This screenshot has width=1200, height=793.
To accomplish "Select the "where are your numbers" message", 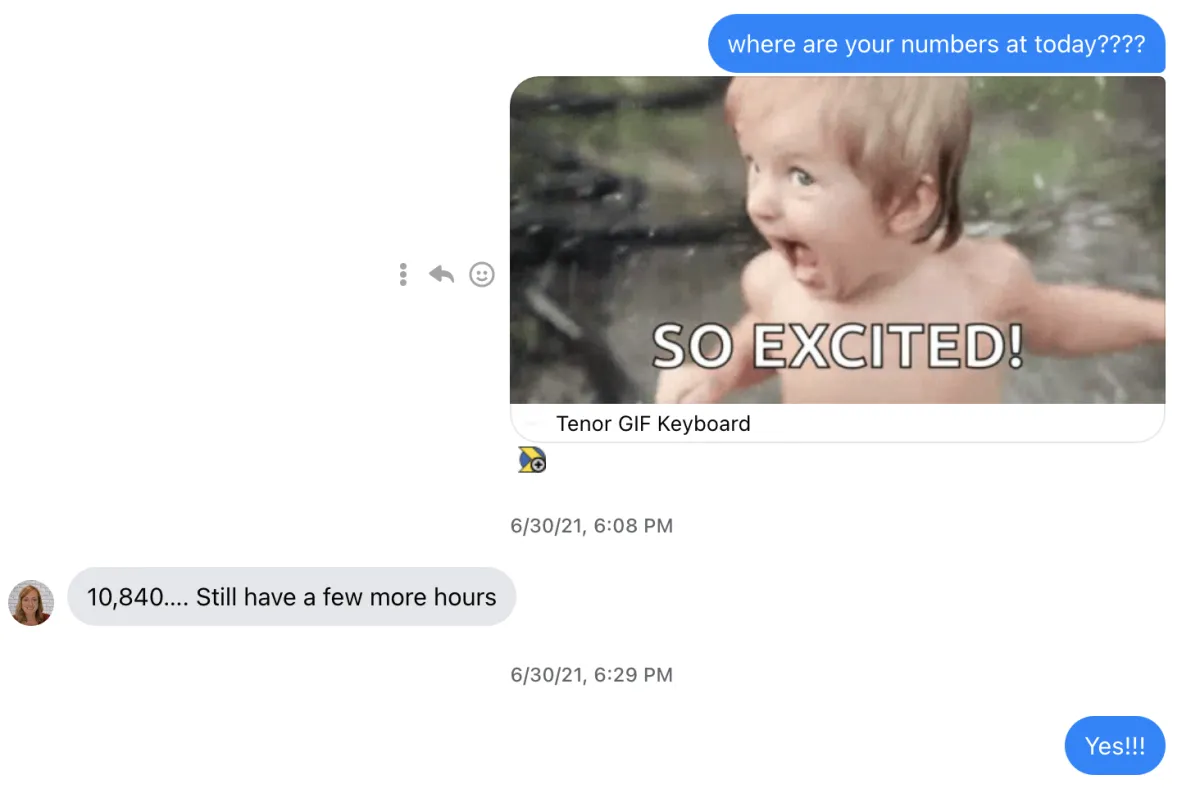I will point(936,44).
